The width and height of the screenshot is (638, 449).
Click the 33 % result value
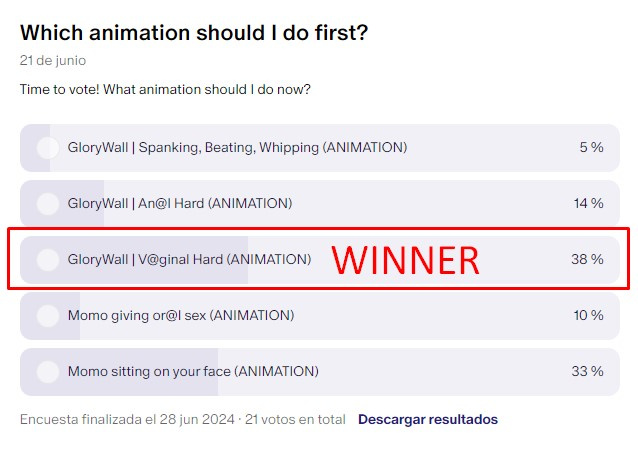pos(587,371)
